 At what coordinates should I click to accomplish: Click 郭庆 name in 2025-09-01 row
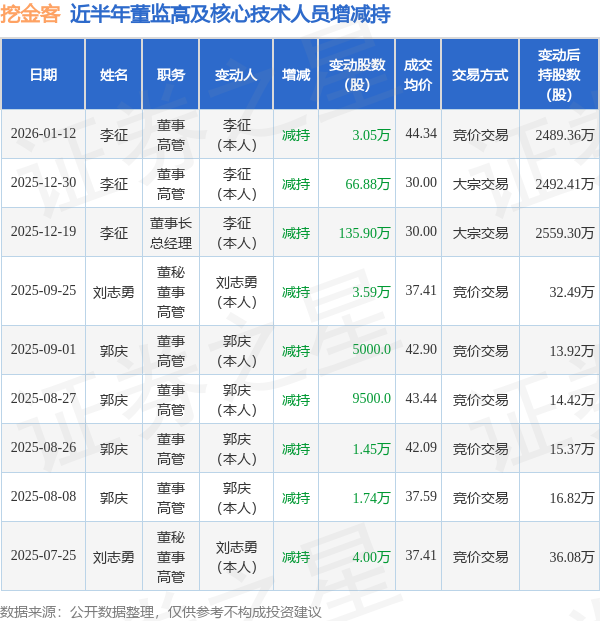pos(114,351)
